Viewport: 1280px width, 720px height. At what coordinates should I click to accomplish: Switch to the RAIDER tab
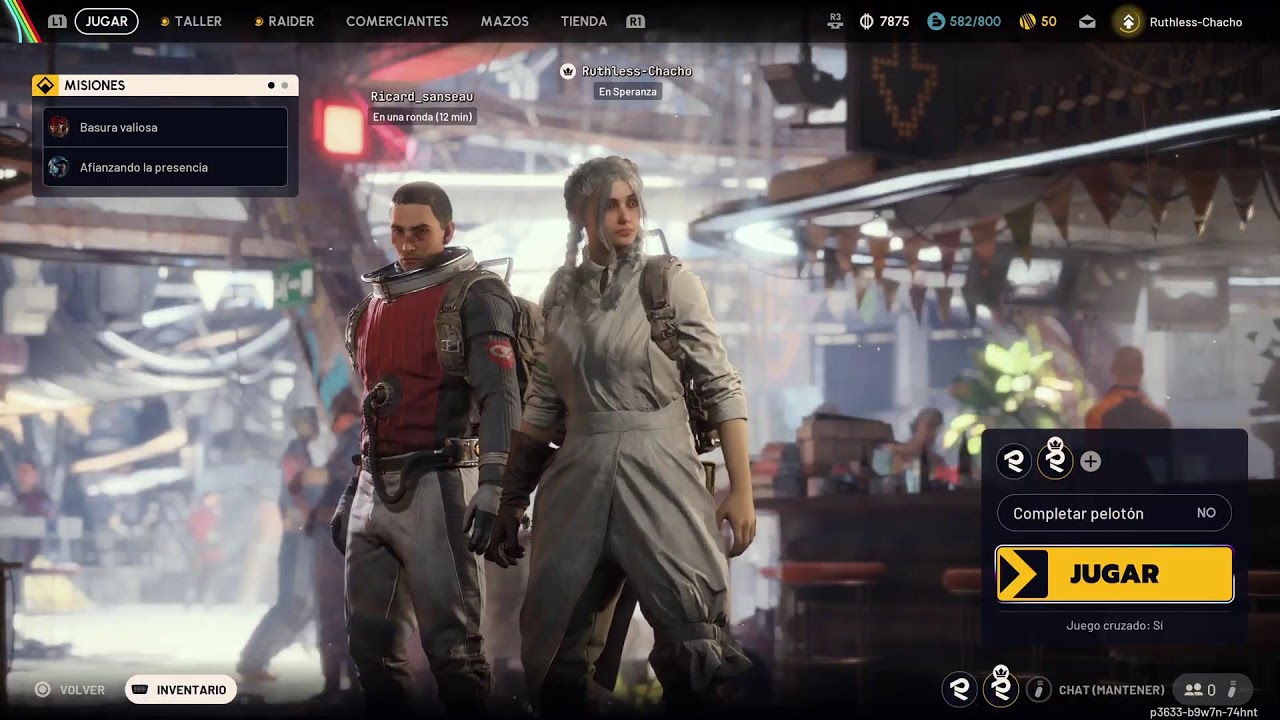point(284,21)
